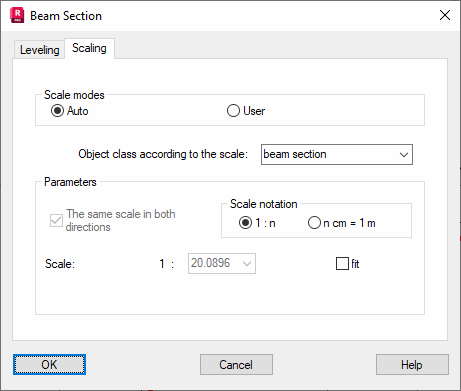
Task: Confirm with the OK button
Action: pyautogui.click(x=49, y=365)
